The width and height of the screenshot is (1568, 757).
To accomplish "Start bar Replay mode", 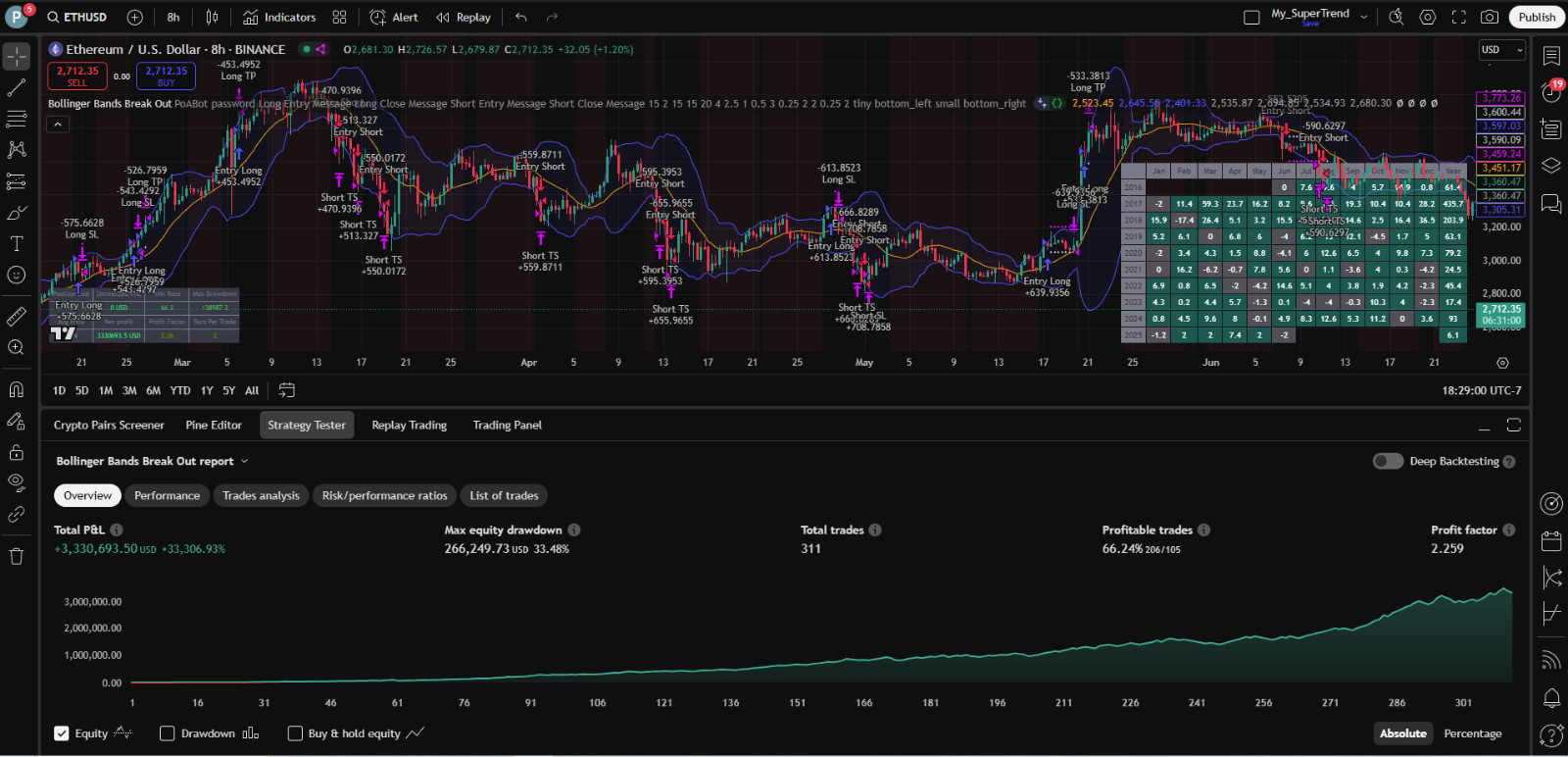I will [x=464, y=17].
